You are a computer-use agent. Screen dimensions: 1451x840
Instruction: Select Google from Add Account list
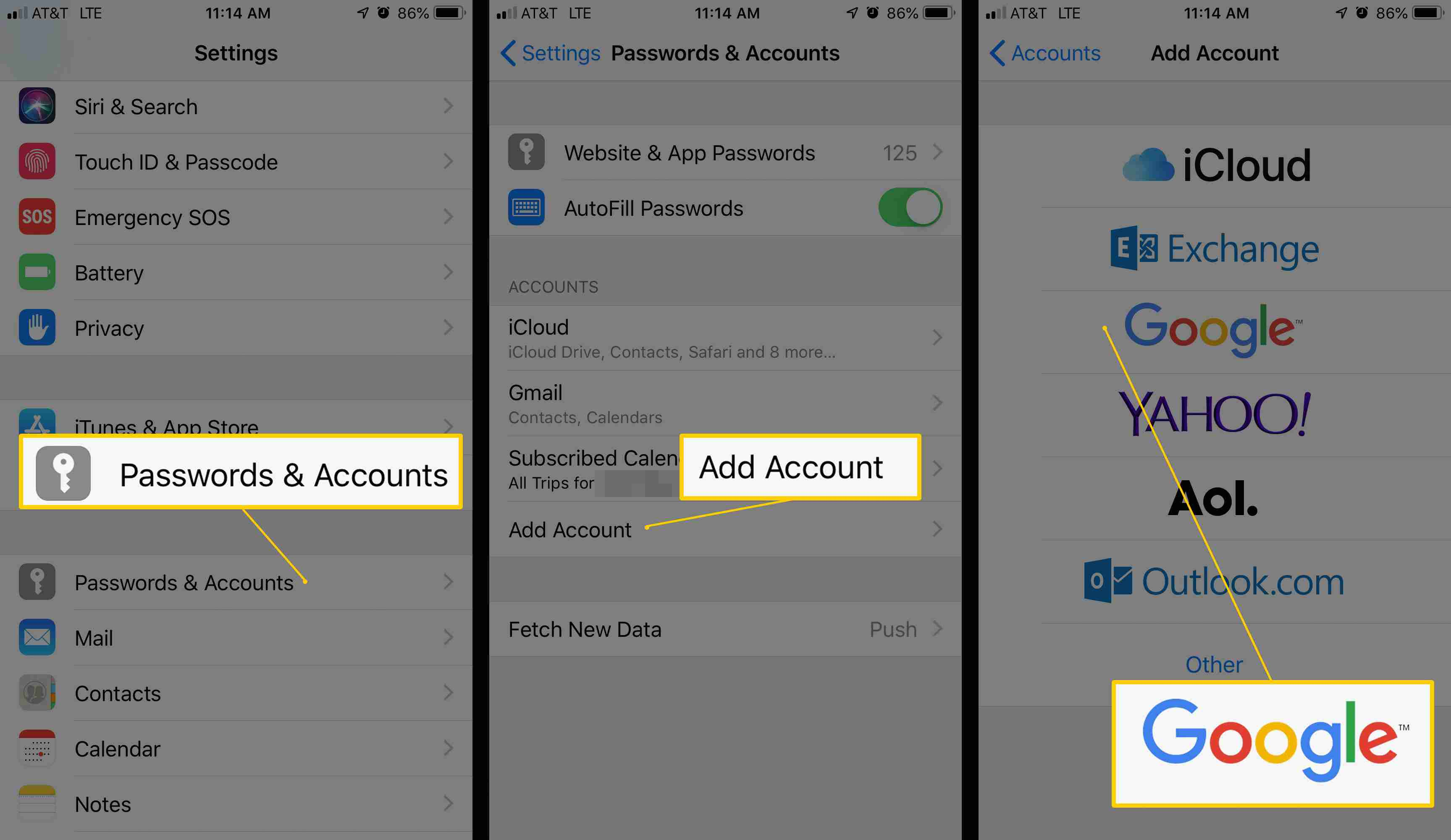point(1210,325)
